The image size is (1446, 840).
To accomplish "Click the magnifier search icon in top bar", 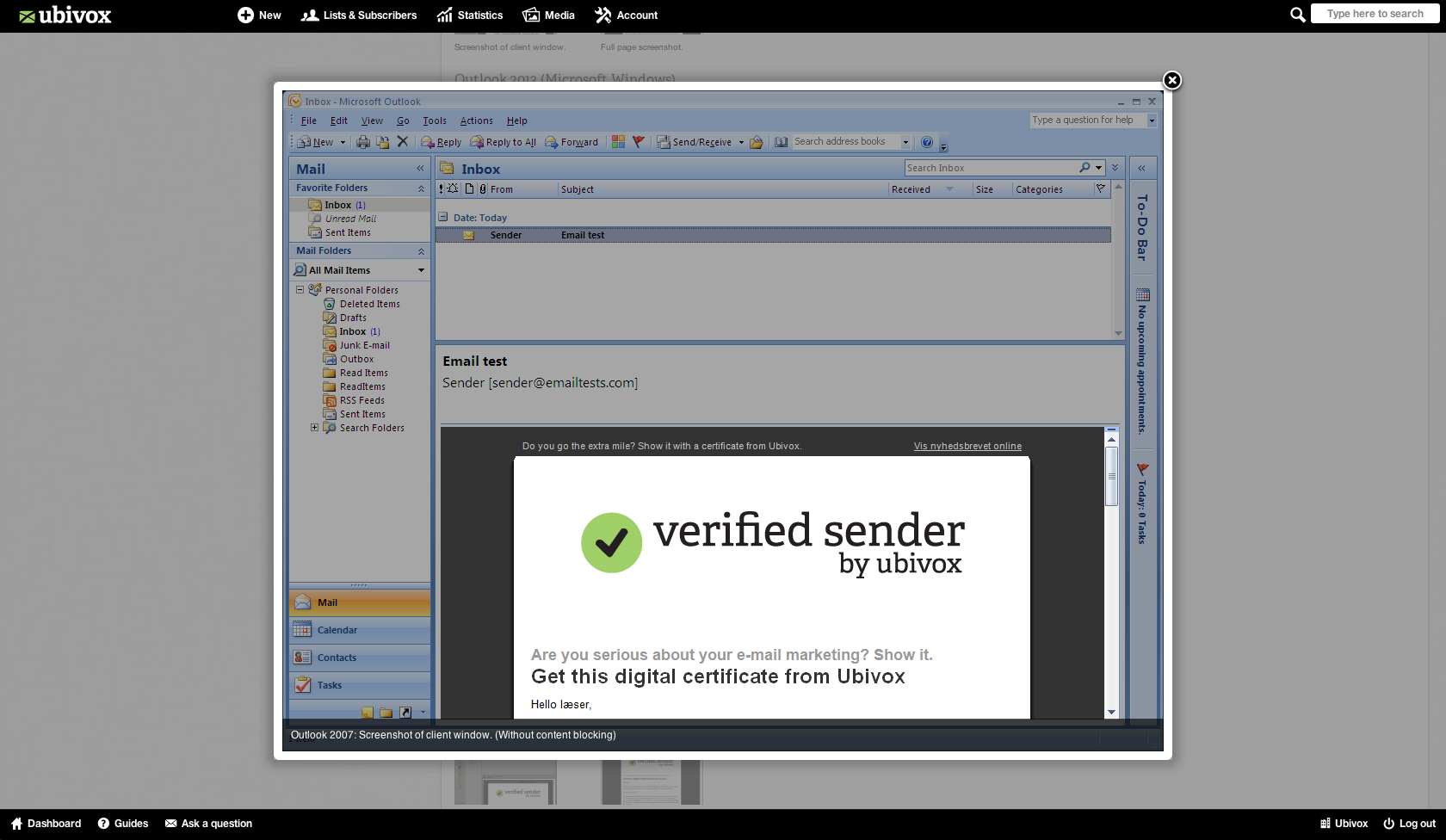I will 1297,14.
